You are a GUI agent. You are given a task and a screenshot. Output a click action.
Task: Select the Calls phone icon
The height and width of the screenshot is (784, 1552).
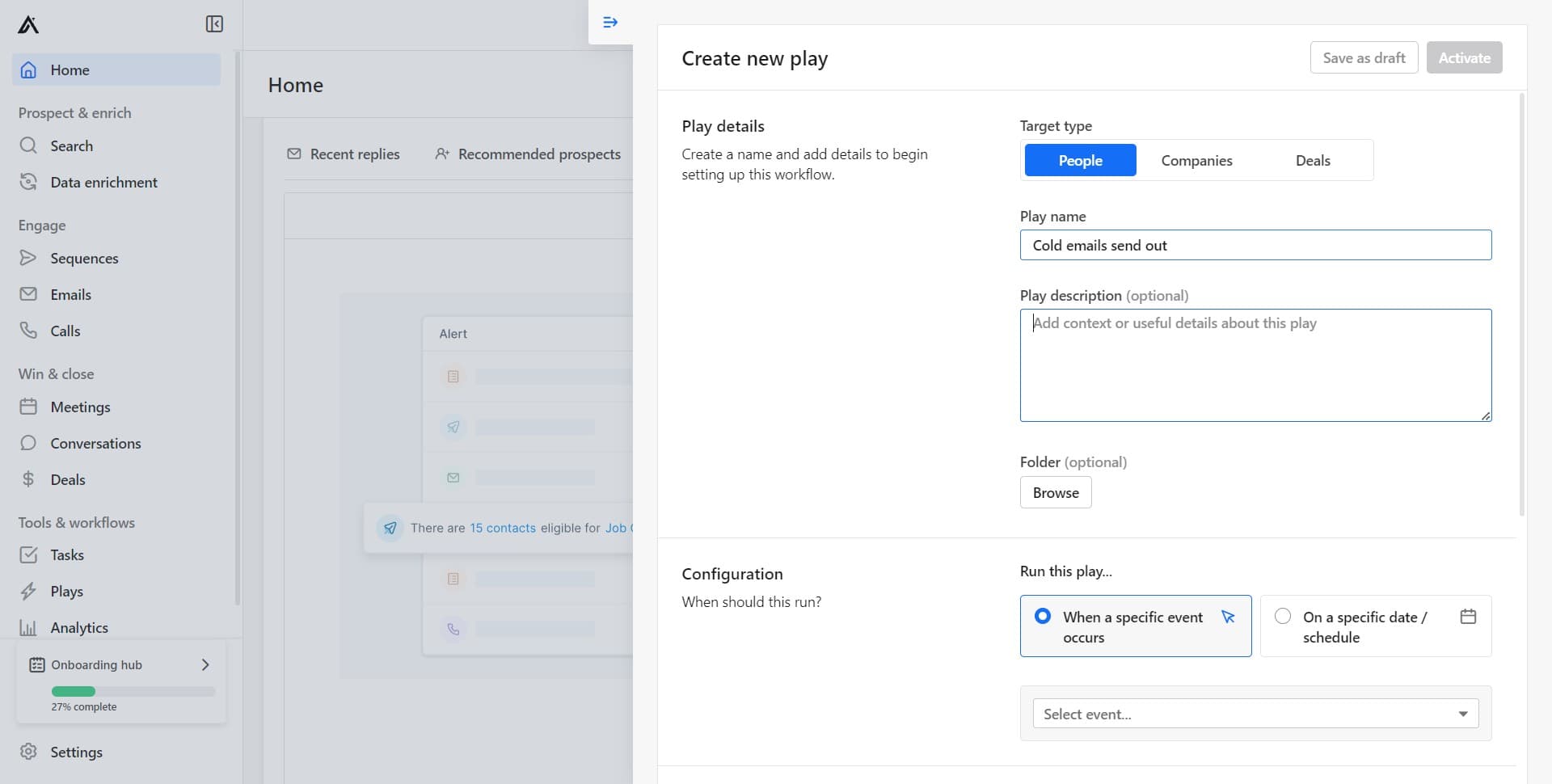click(28, 331)
